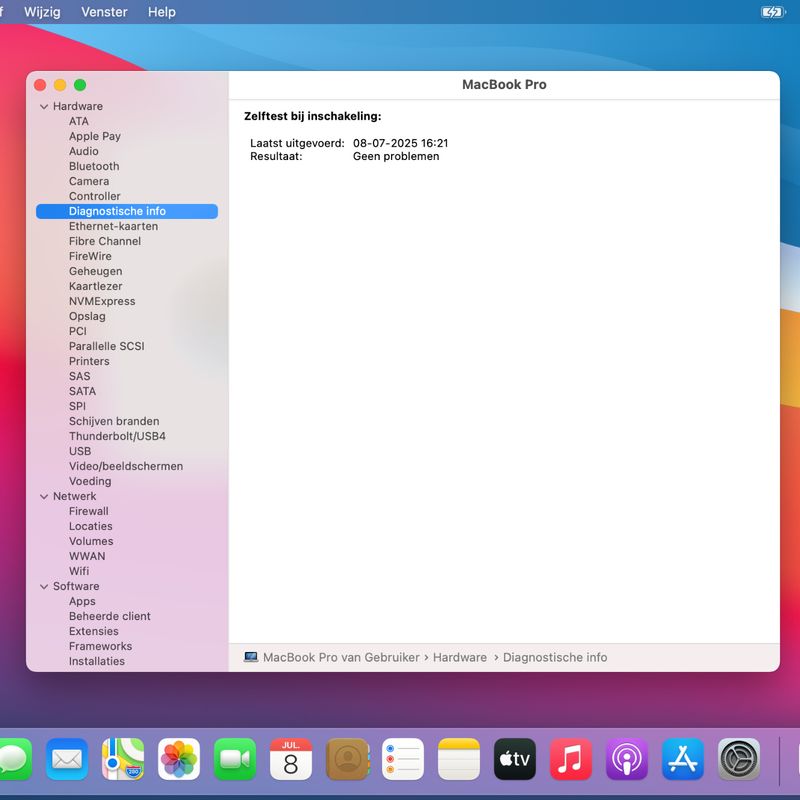Select ATA in the sidebar
Viewport: 800px width, 800px height.
coord(79,121)
